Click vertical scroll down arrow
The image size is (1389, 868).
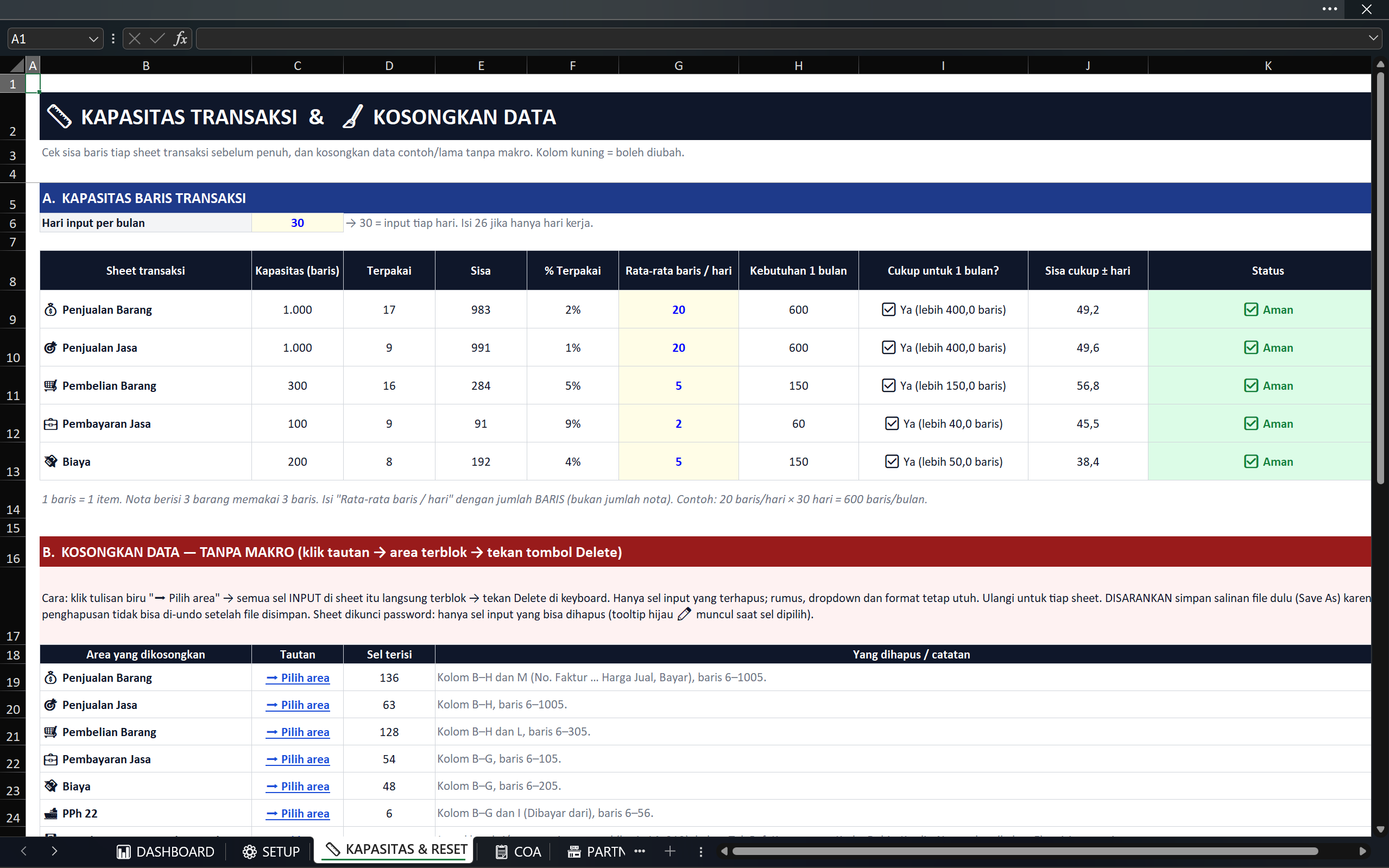click(1380, 829)
